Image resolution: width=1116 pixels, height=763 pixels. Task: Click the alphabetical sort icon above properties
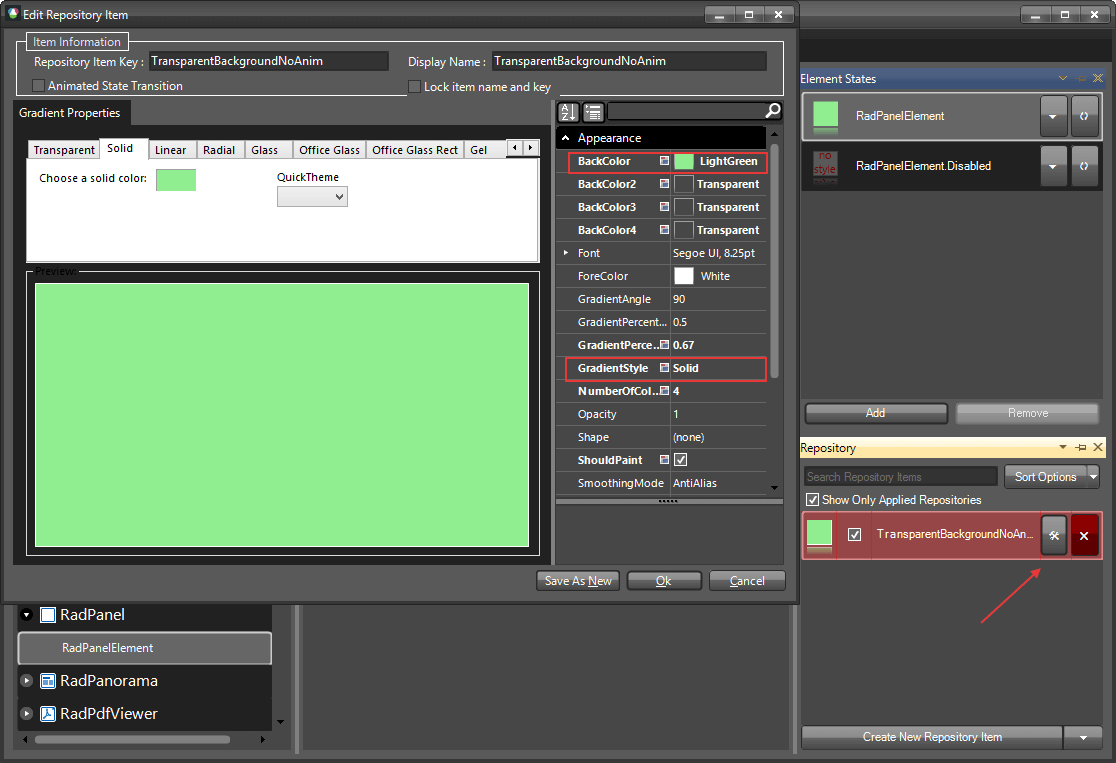(x=567, y=112)
